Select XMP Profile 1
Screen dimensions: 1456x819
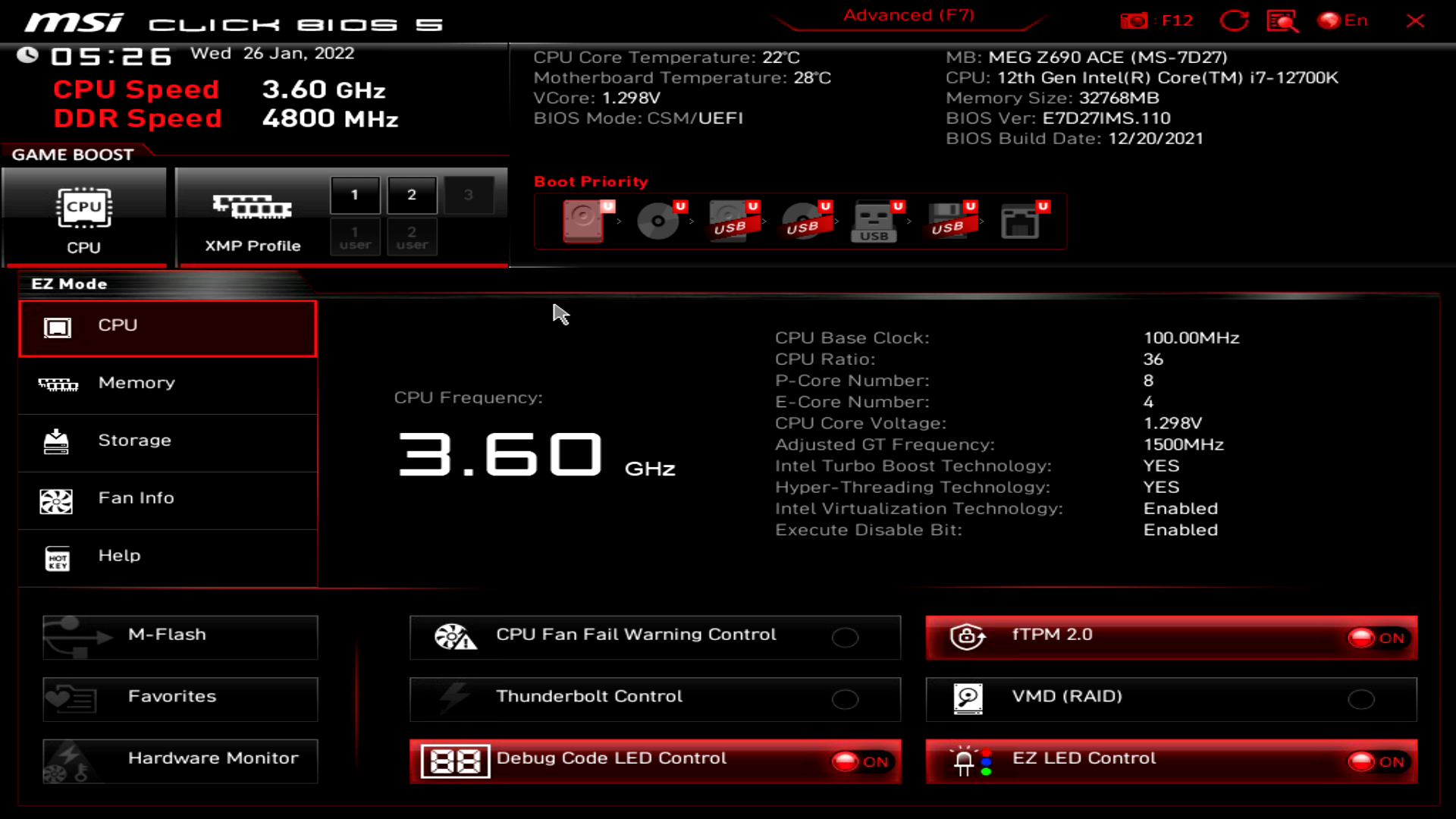click(355, 195)
